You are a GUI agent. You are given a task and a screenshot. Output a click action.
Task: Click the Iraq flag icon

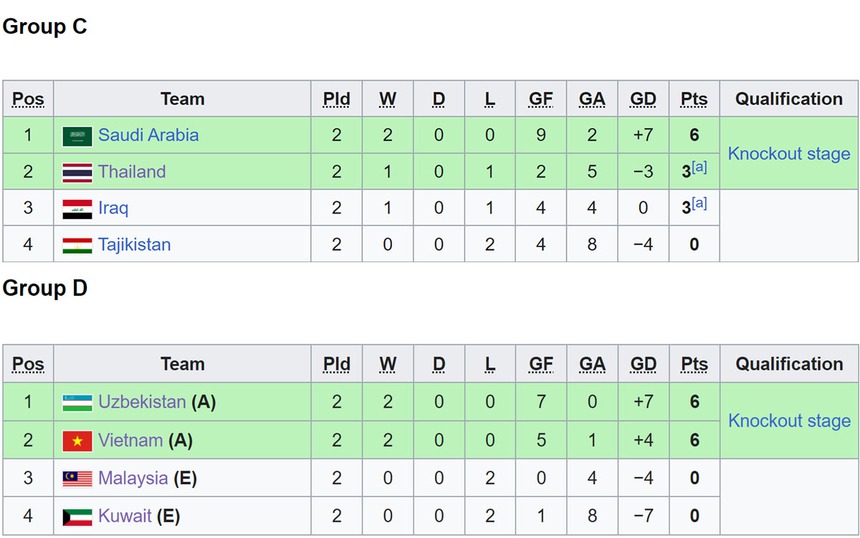coord(77,209)
